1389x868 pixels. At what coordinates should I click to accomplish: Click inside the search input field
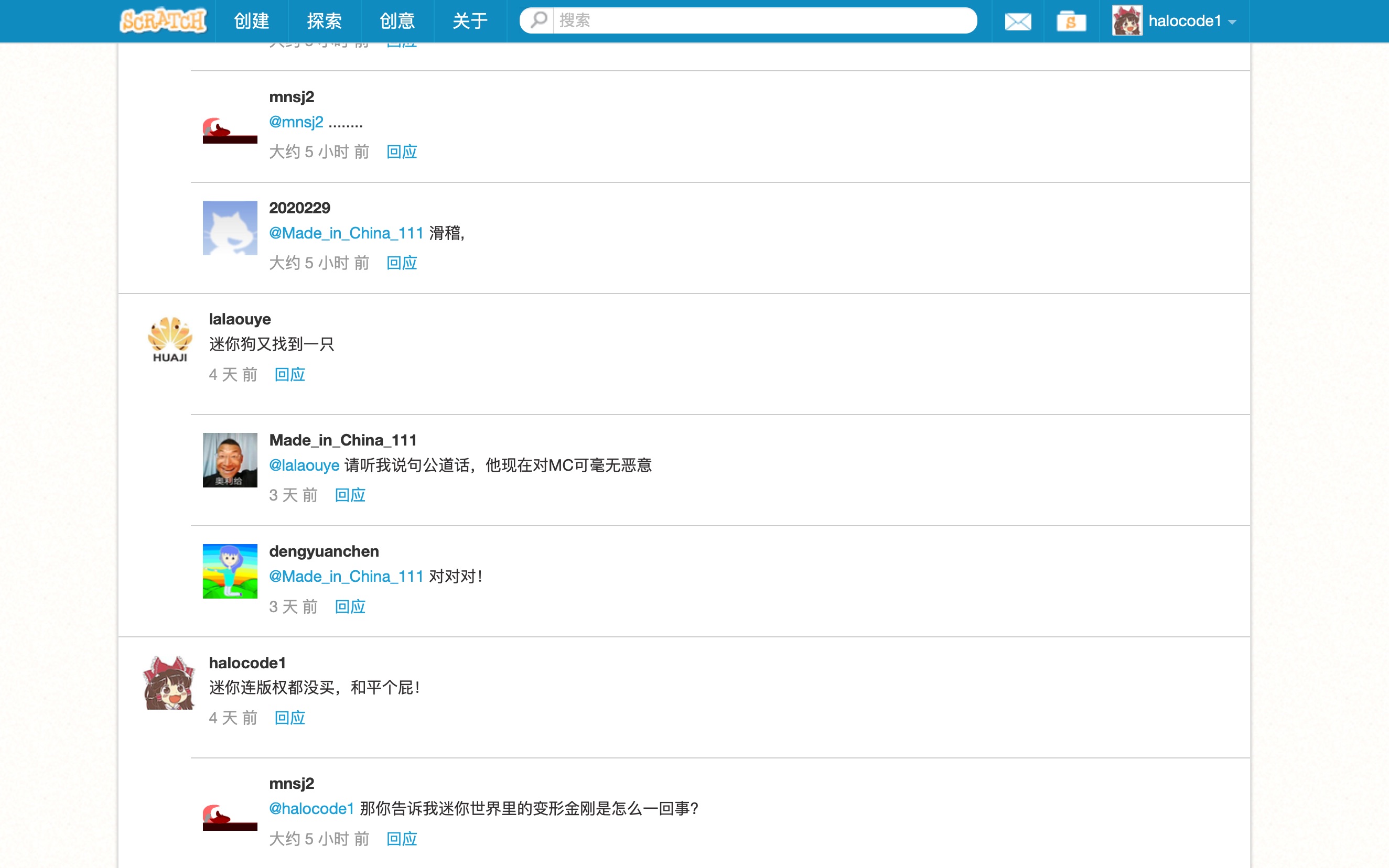747,20
